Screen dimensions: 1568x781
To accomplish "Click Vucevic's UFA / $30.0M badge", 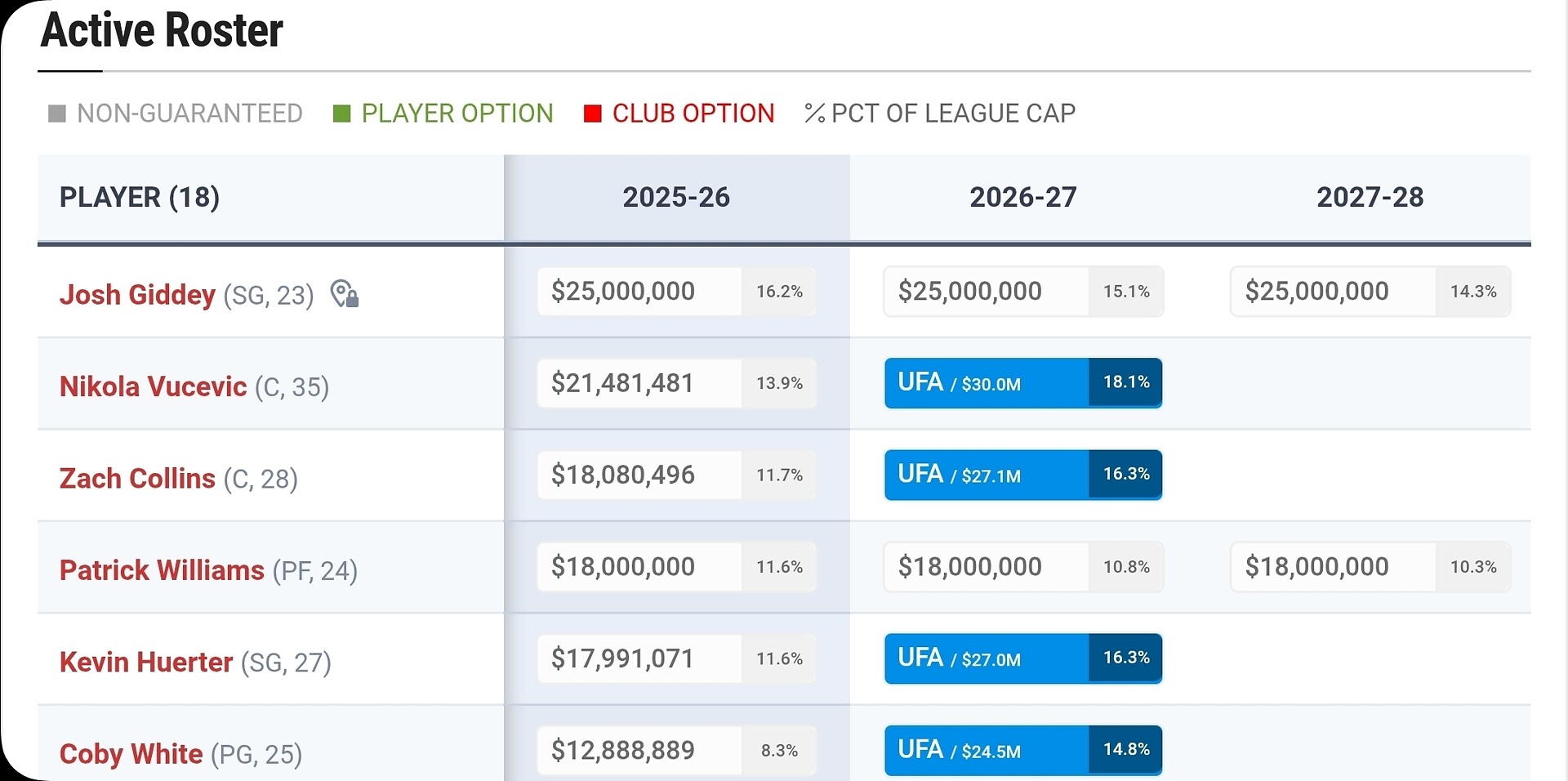I will pyautogui.click(x=1023, y=382).
